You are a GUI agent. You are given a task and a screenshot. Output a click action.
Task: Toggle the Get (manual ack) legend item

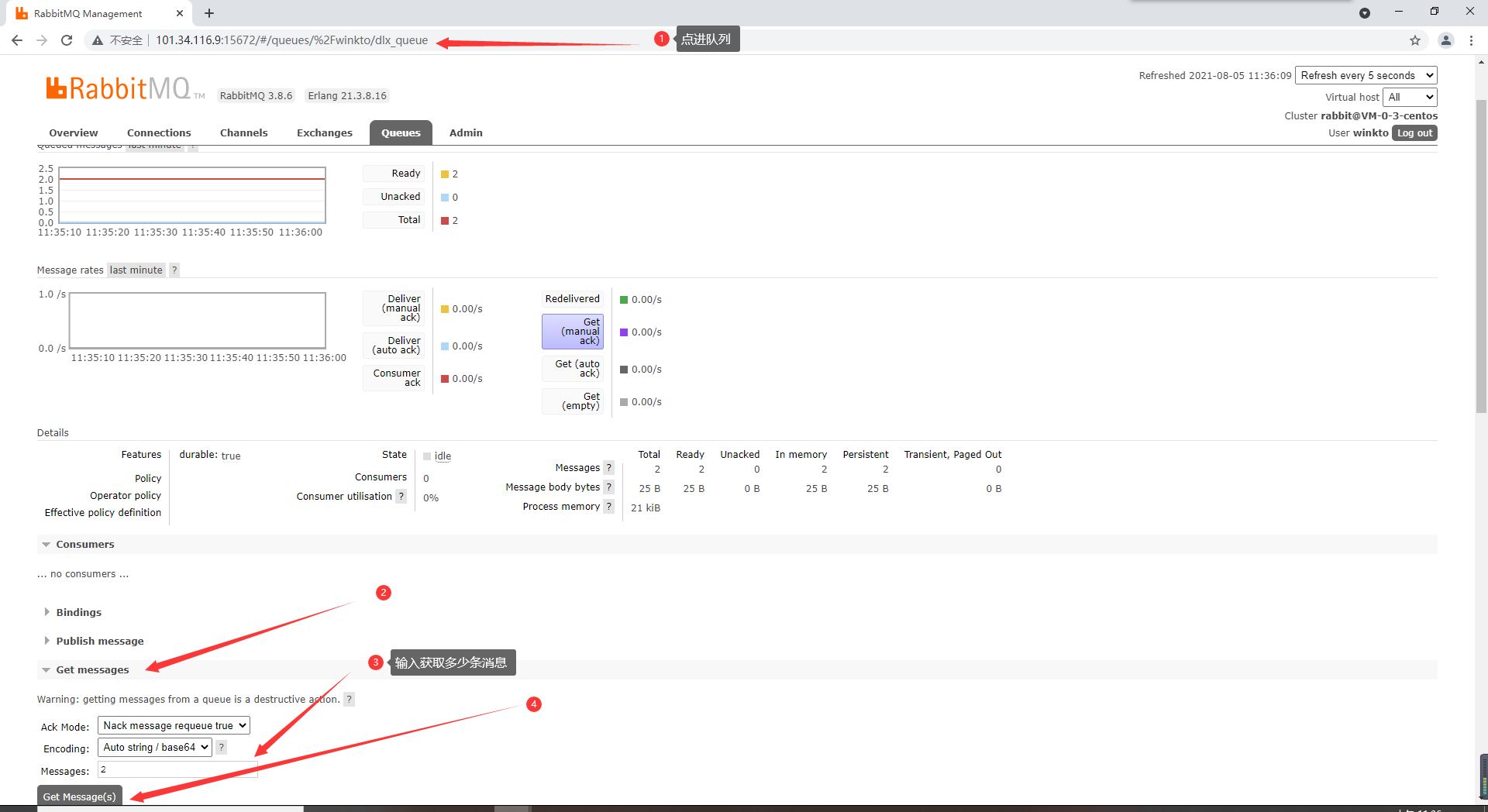(573, 332)
